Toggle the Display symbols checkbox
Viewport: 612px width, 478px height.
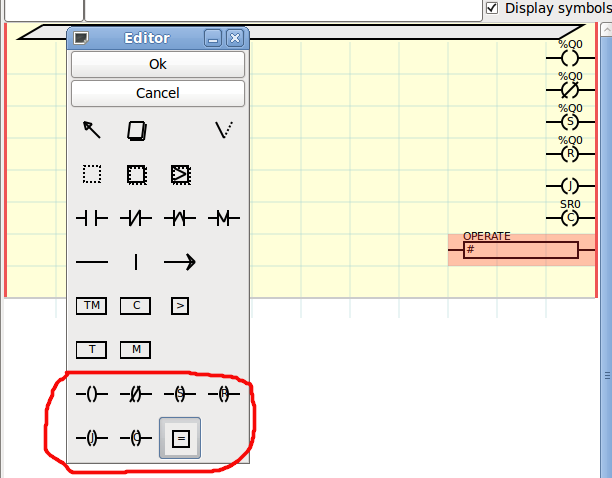[492, 8]
